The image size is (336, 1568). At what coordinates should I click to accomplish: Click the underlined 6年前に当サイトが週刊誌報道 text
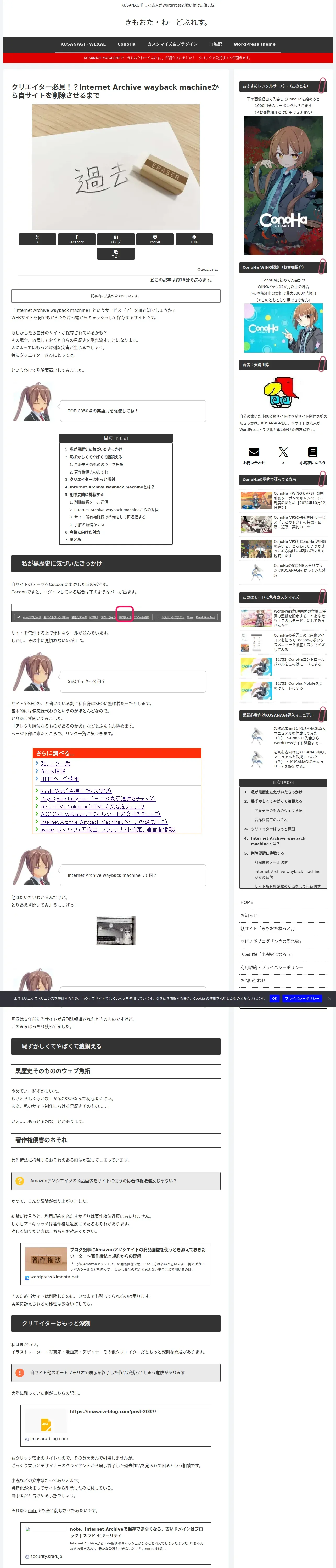(70, 1019)
